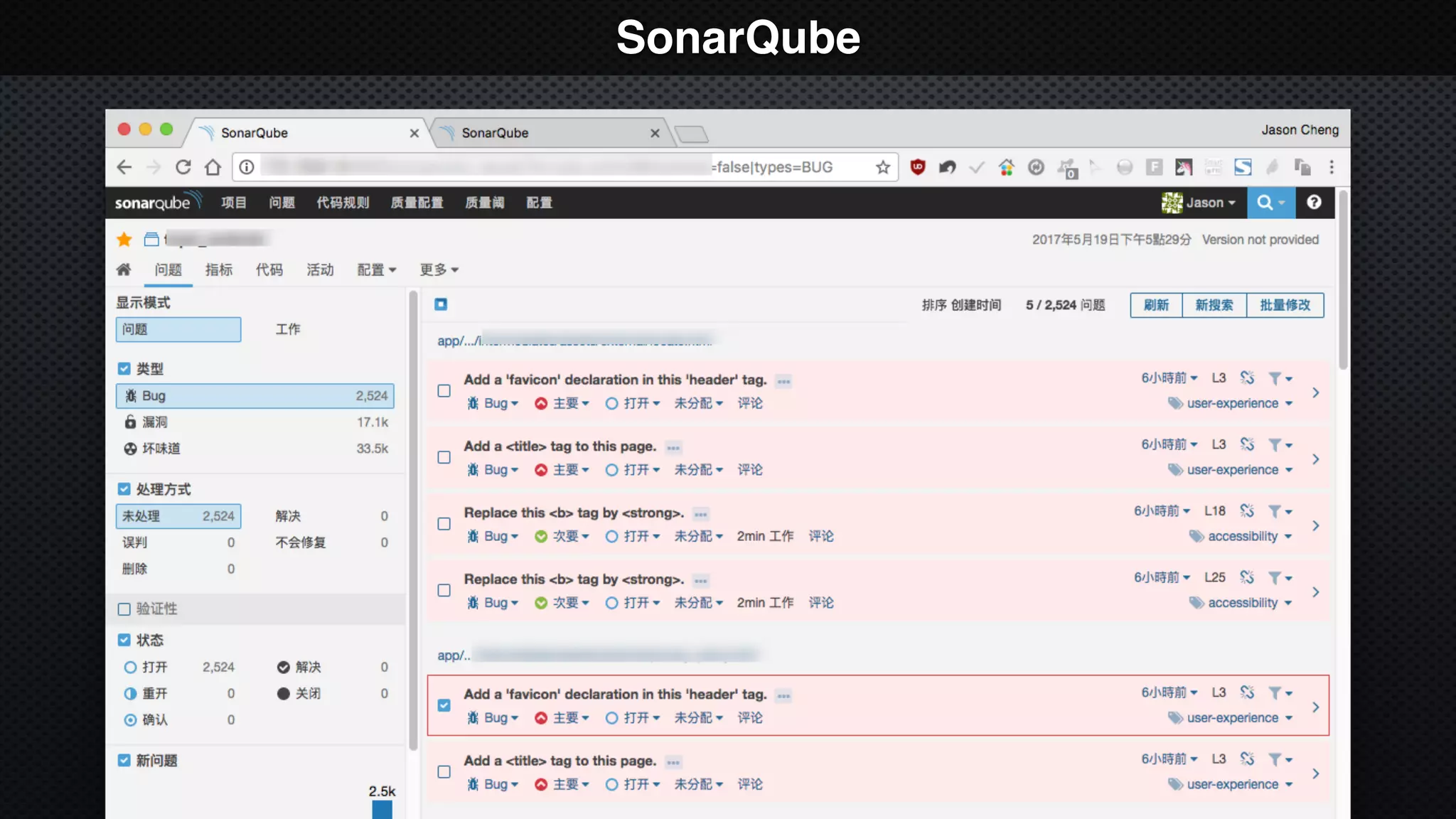Screen dimensions: 1456x819
Task: Select the 问题 display mode box
Action: (178, 329)
